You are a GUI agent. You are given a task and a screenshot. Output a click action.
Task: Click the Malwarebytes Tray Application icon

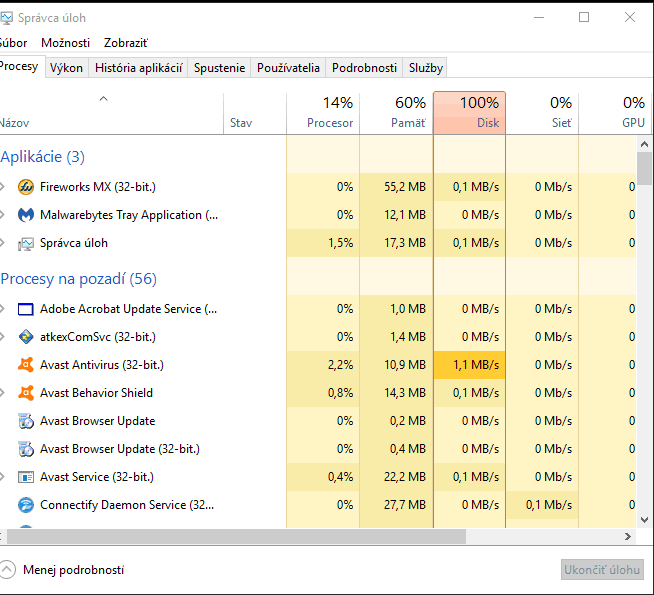[26, 215]
